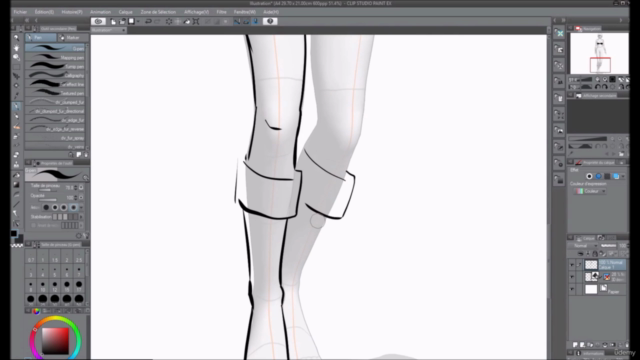Open the Fichier menu
This screenshot has height=360, width=640.
click(20, 12)
